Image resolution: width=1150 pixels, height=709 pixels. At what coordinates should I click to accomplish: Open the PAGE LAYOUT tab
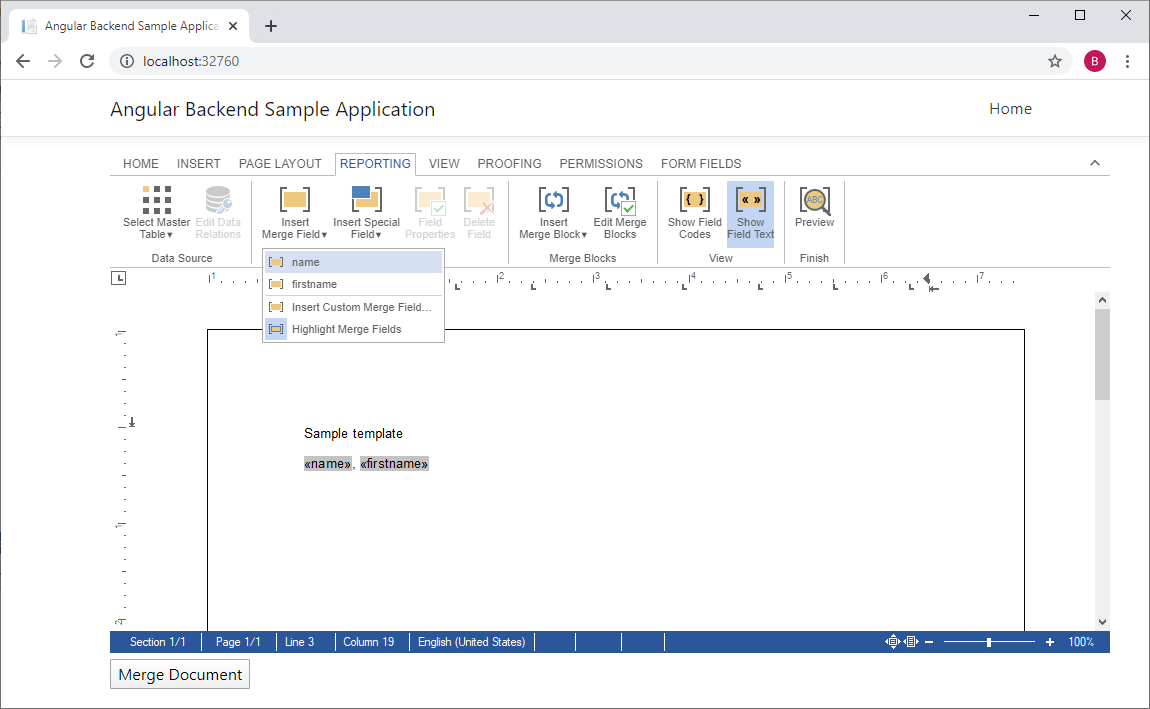(x=280, y=164)
